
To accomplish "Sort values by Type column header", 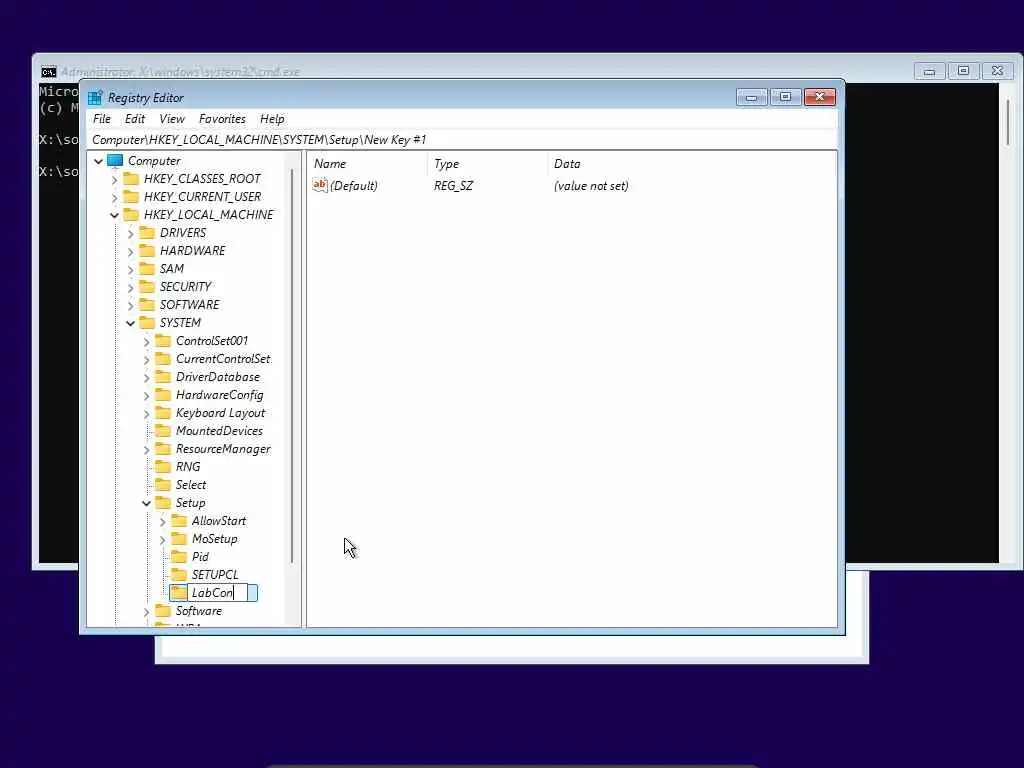I will coord(488,164).
